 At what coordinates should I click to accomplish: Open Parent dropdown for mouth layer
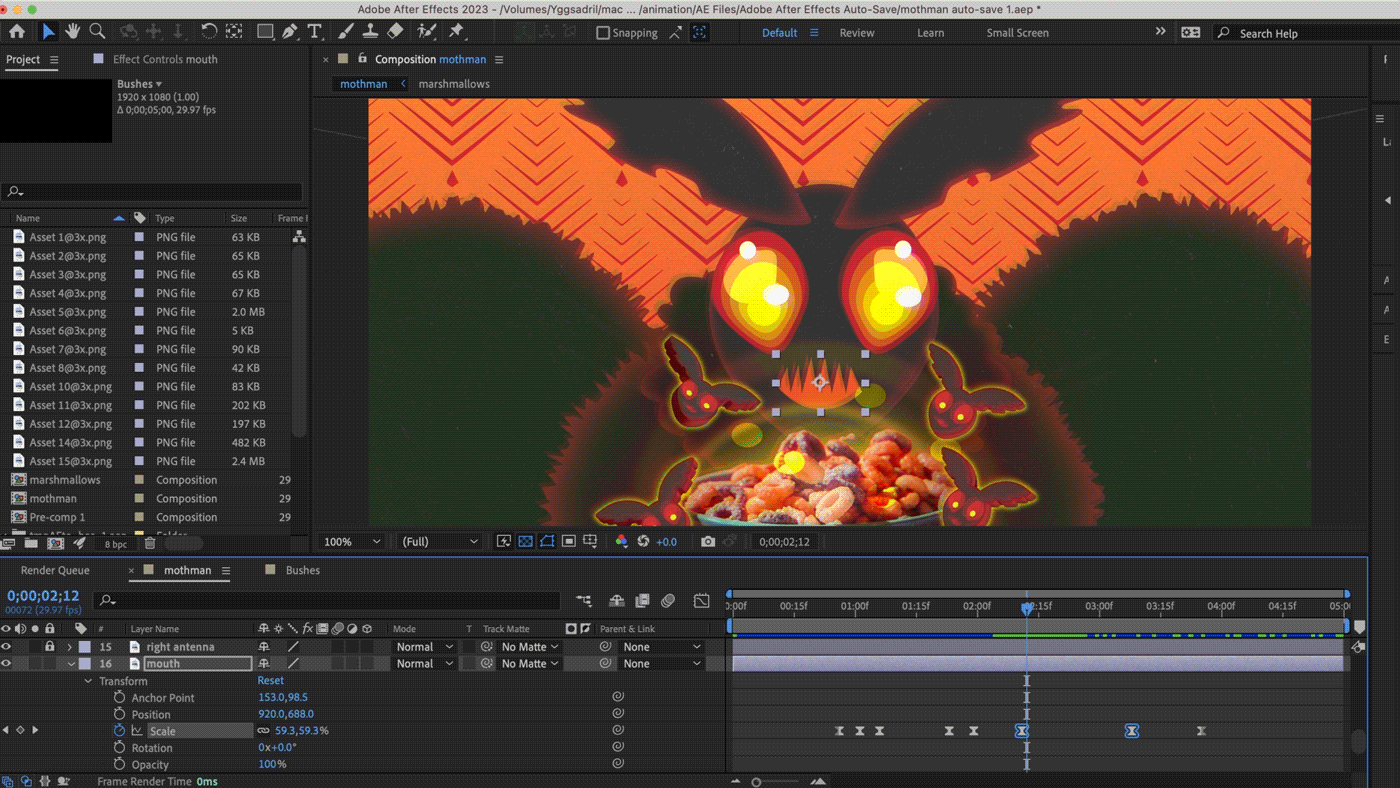point(662,664)
